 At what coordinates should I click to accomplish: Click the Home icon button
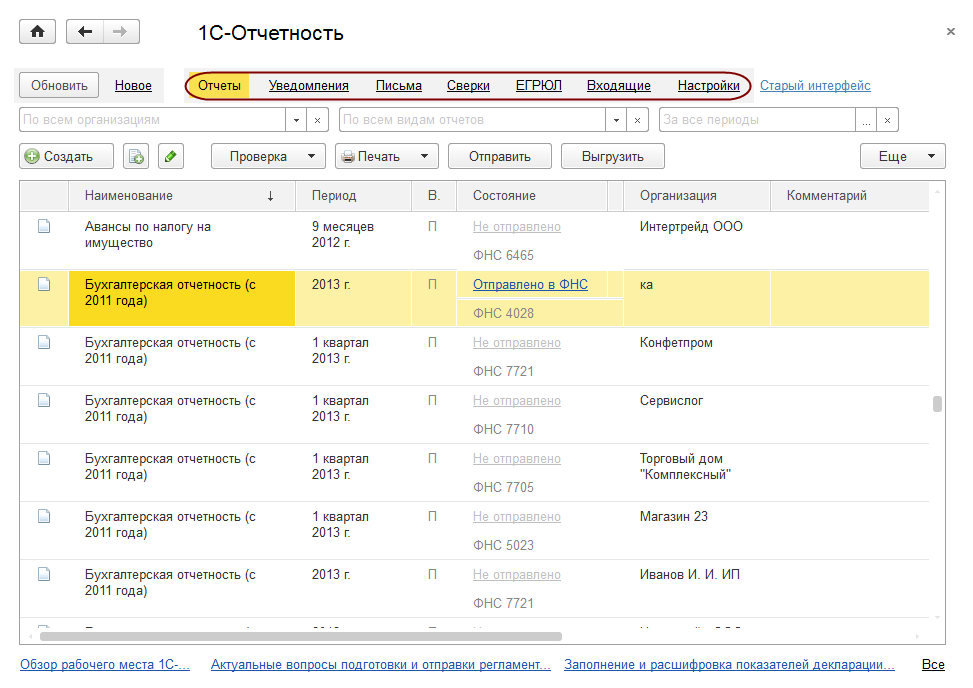tap(38, 32)
